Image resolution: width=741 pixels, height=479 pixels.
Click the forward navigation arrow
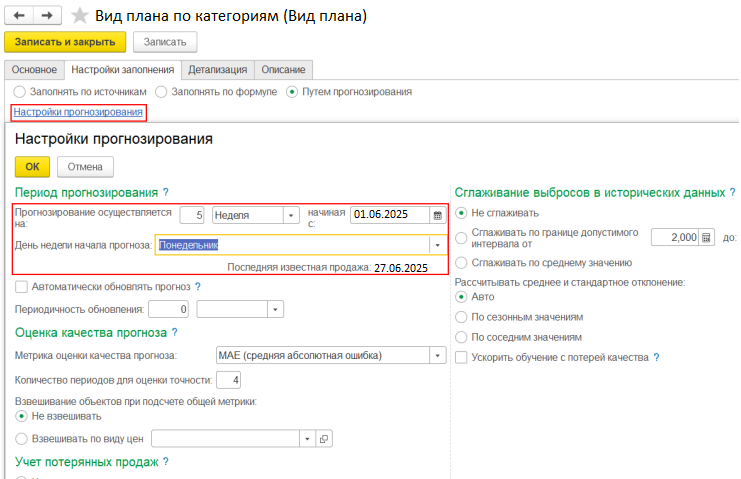tap(48, 17)
